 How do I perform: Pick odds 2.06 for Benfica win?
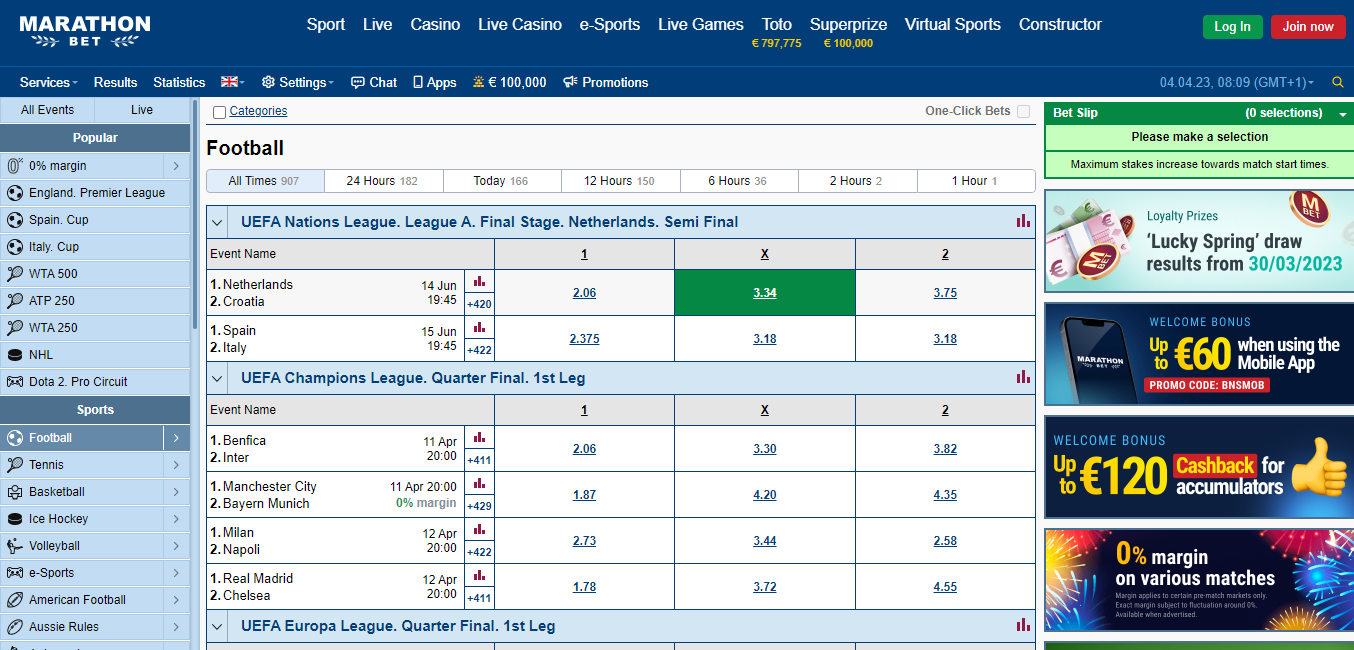tap(584, 449)
